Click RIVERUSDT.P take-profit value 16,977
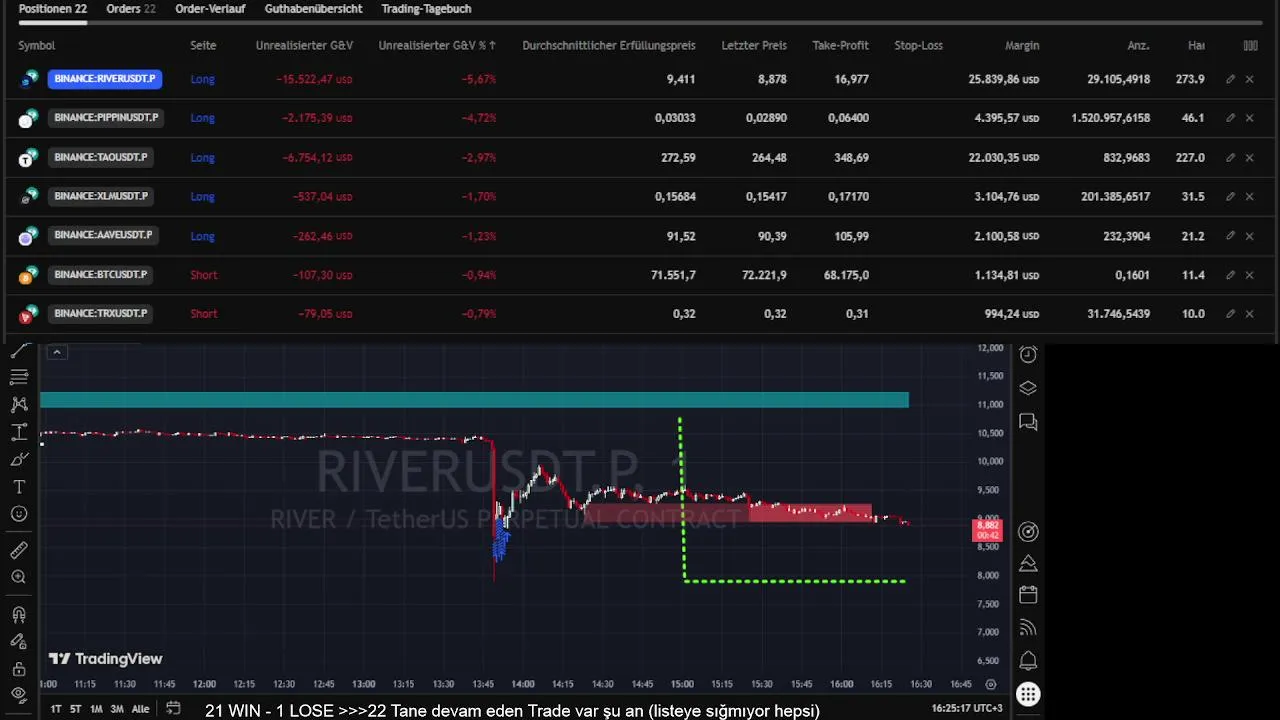This screenshot has width=1280, height=720. tap(851, 79)
